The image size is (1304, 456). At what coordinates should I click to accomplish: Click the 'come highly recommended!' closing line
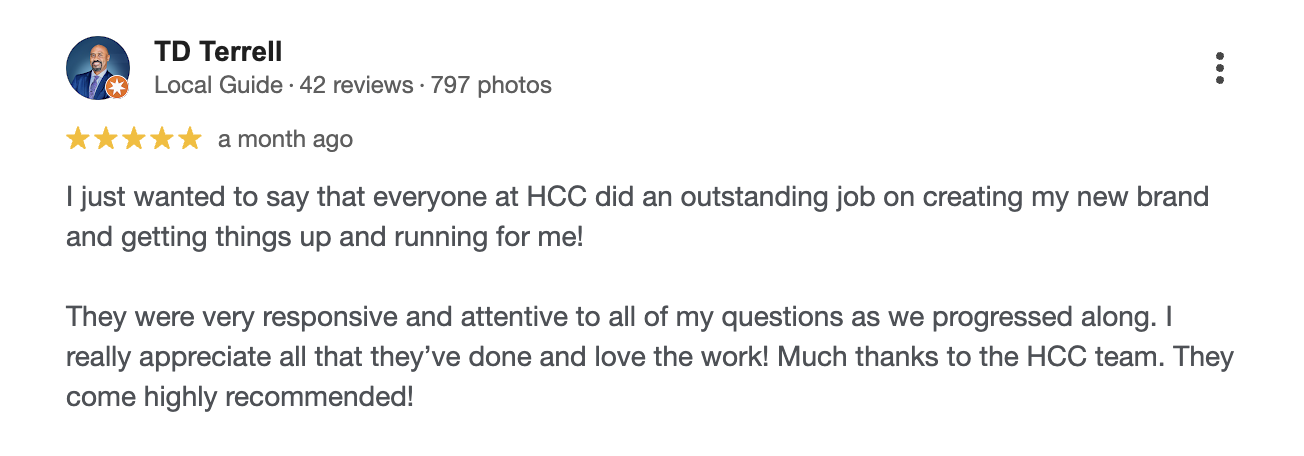click(x=240, y=397)
